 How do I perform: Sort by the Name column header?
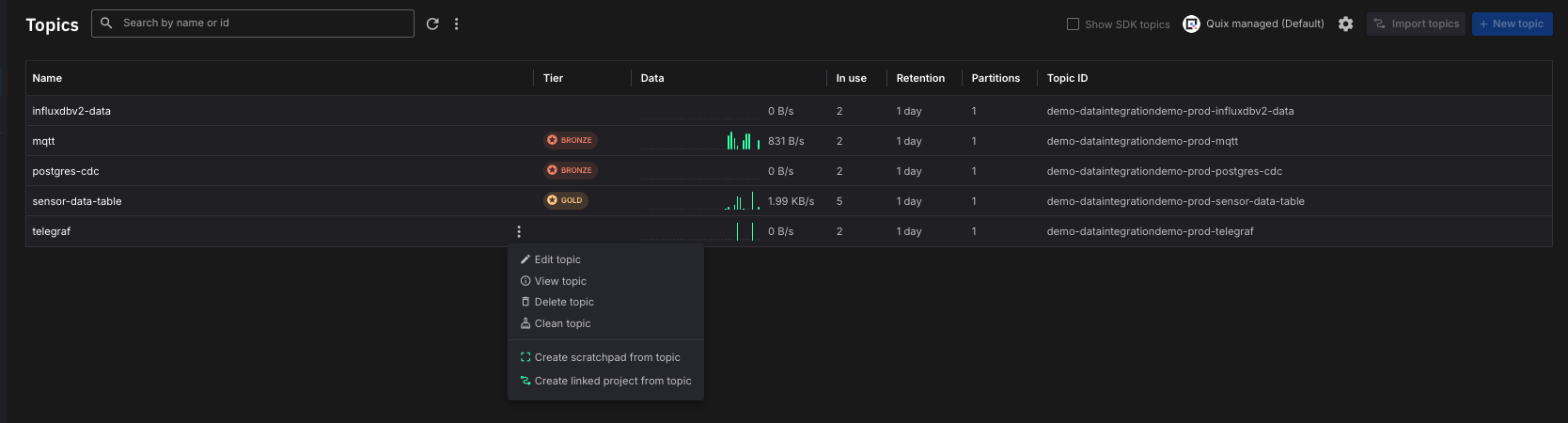(x=47, y=78)
